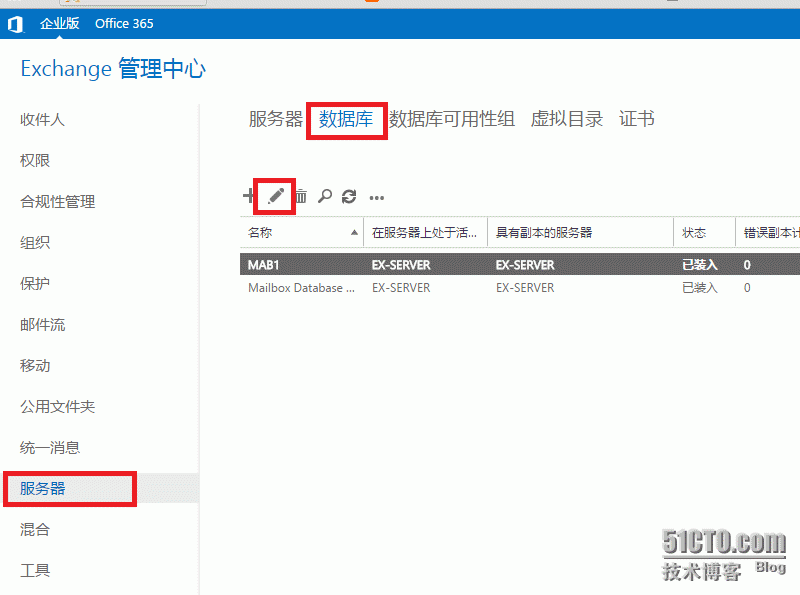Open 权限 in sidebar
This screenshot has width=800, height=595.
click(35, 161)
